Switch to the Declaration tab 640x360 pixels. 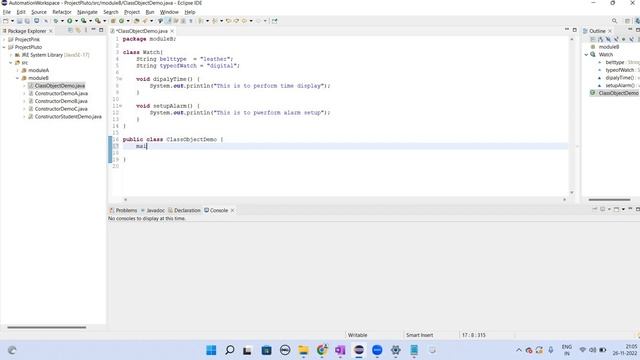click(184, 210)
